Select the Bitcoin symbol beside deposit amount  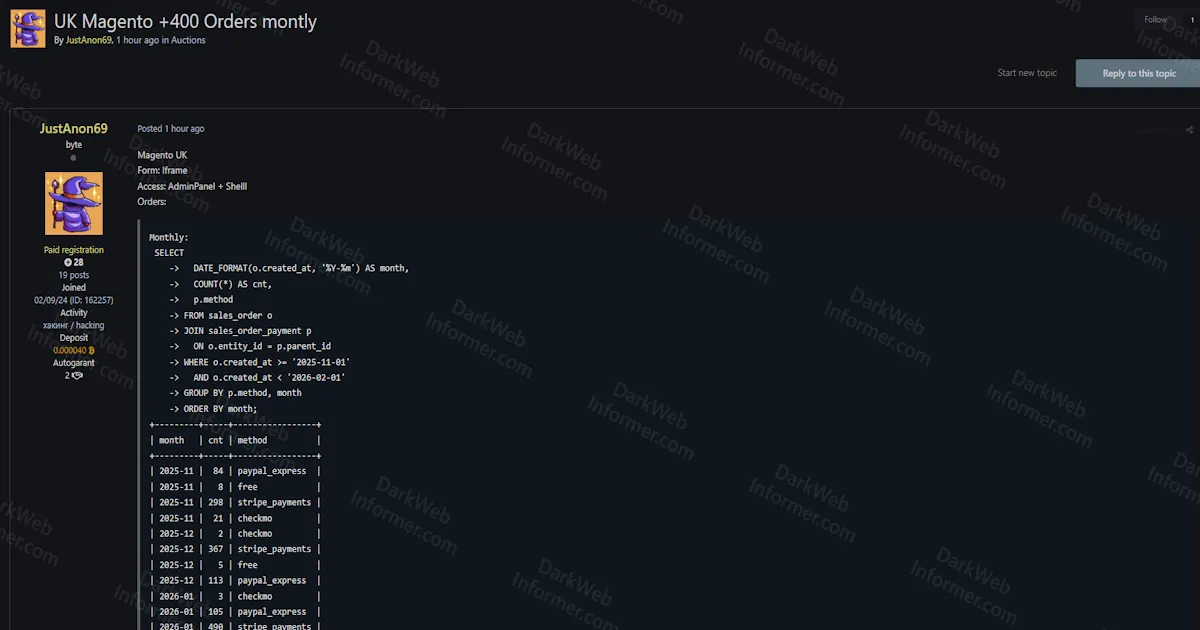click(91, 352)
